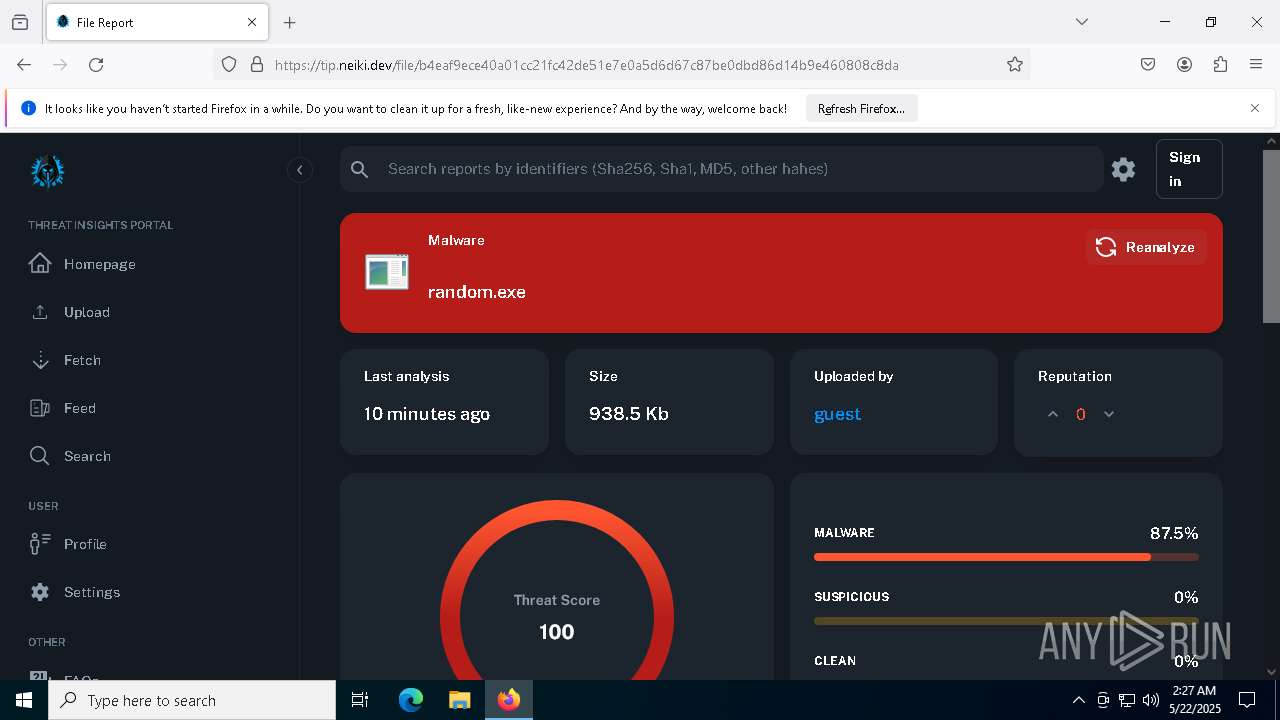Show hidden system tray icons

(1078, 700)
